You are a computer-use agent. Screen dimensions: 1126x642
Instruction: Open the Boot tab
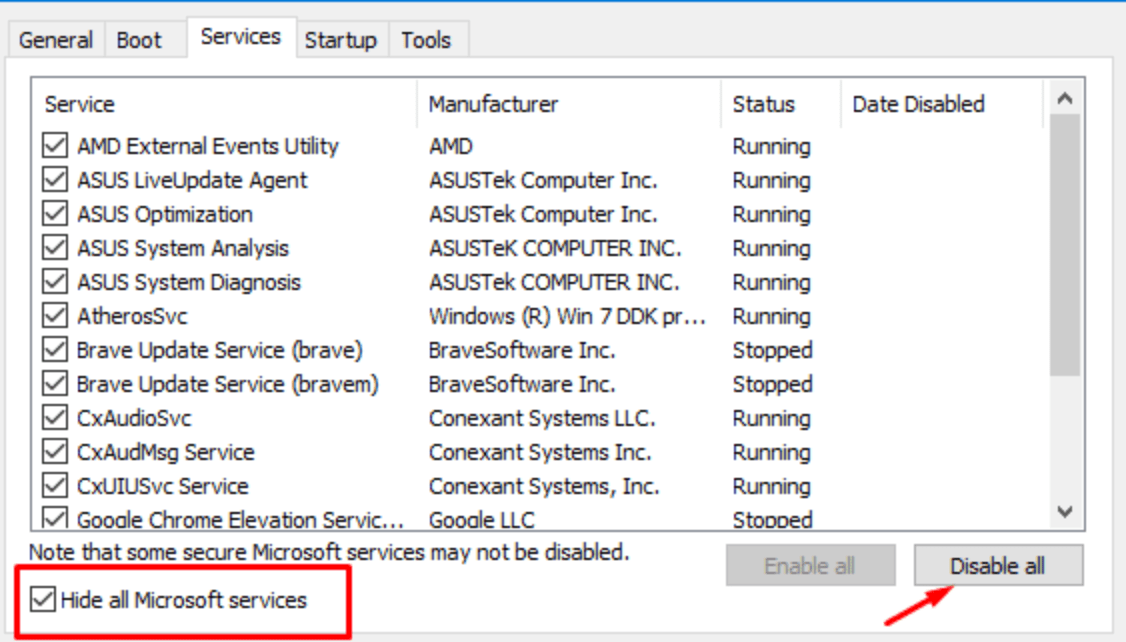pyautogui.click(x=140, y=40)
